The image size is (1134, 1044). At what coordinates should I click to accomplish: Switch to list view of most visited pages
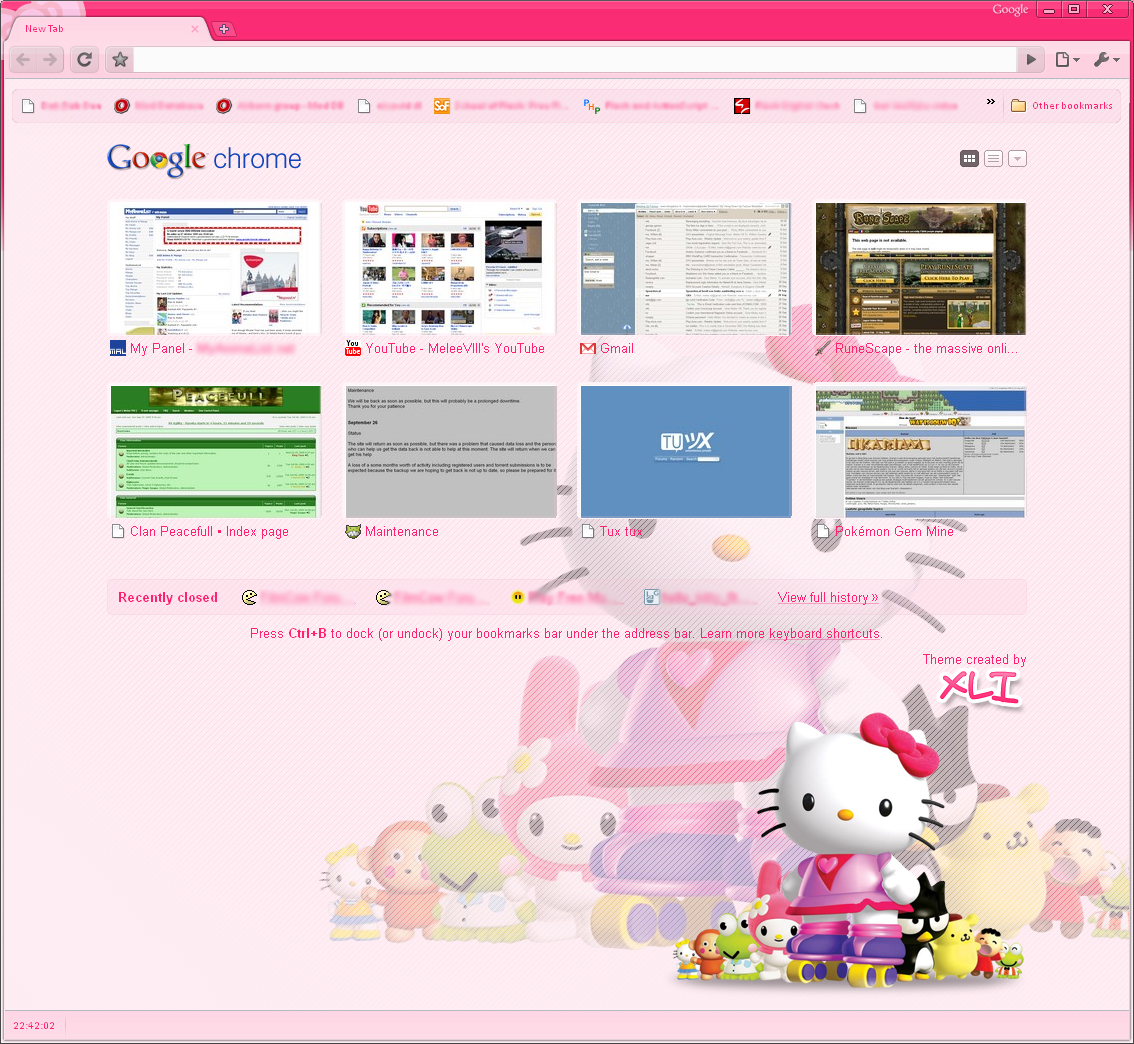click(x=993, y=158)
